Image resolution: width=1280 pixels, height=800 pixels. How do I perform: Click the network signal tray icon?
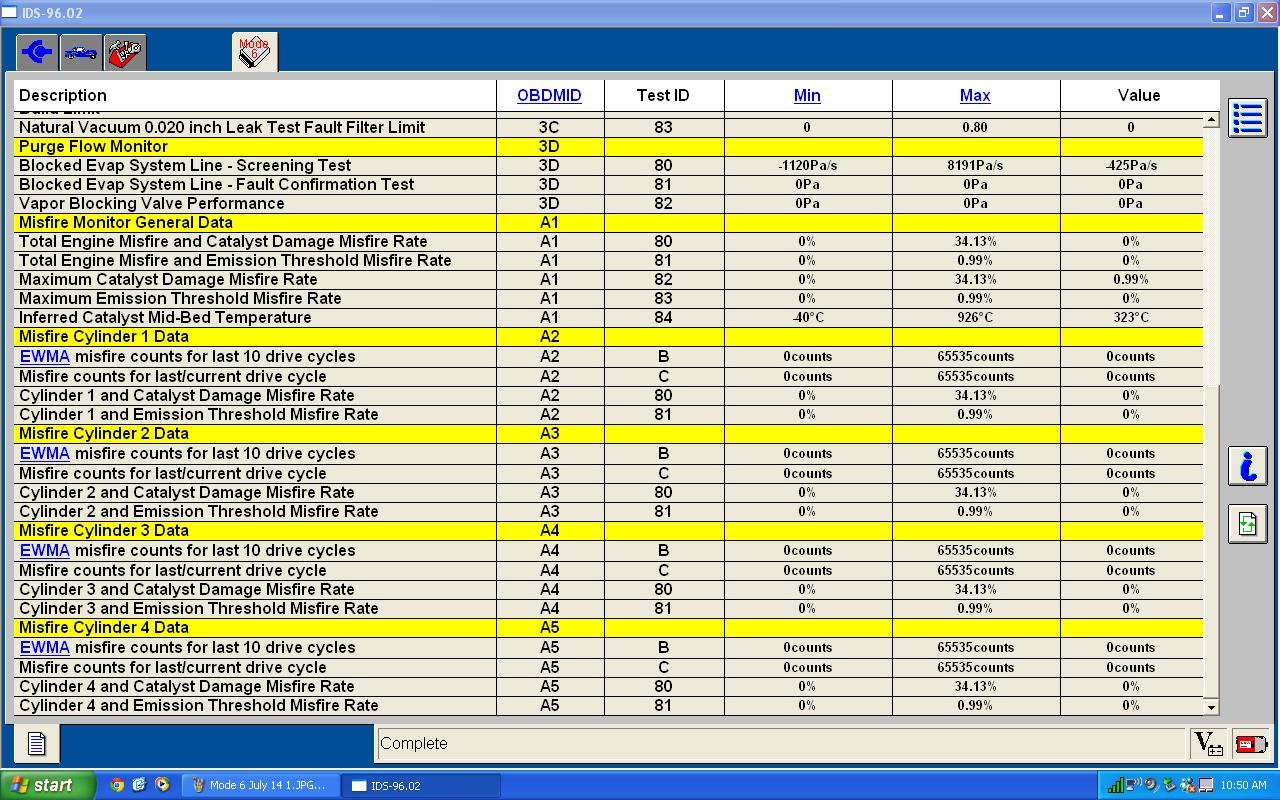1116,785
